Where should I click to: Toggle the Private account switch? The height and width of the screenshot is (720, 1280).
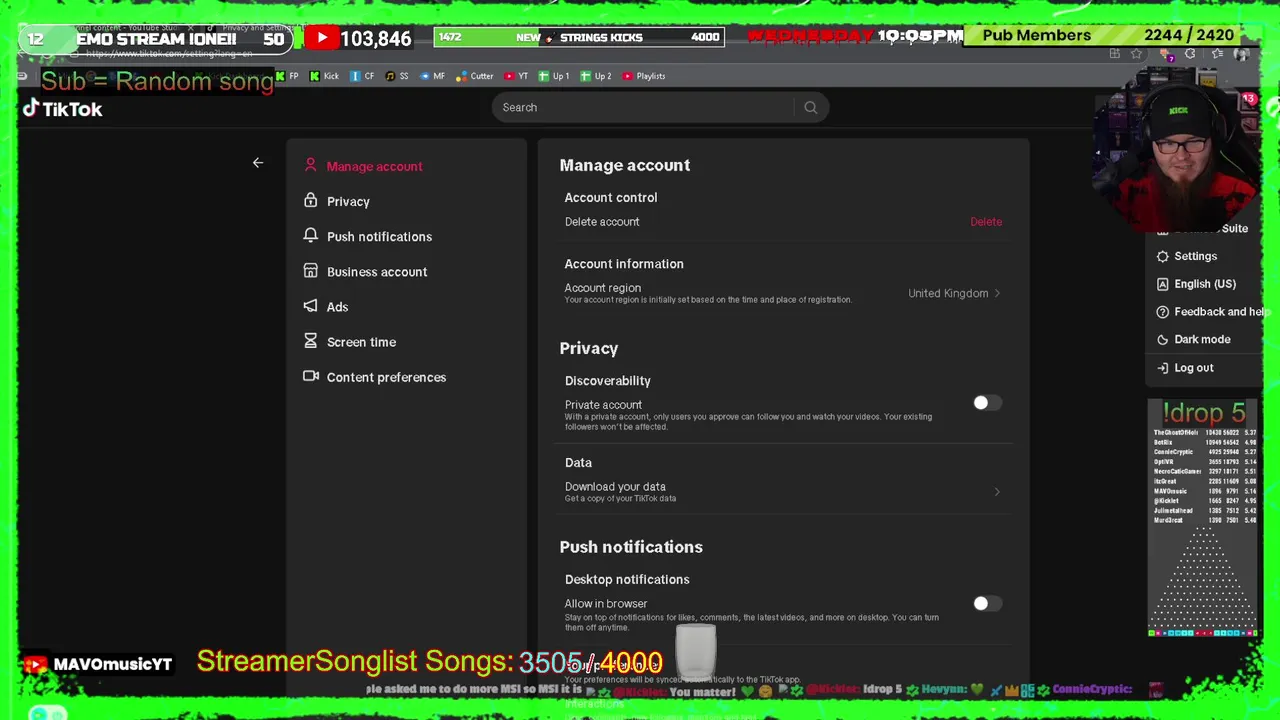click(986, 403)
